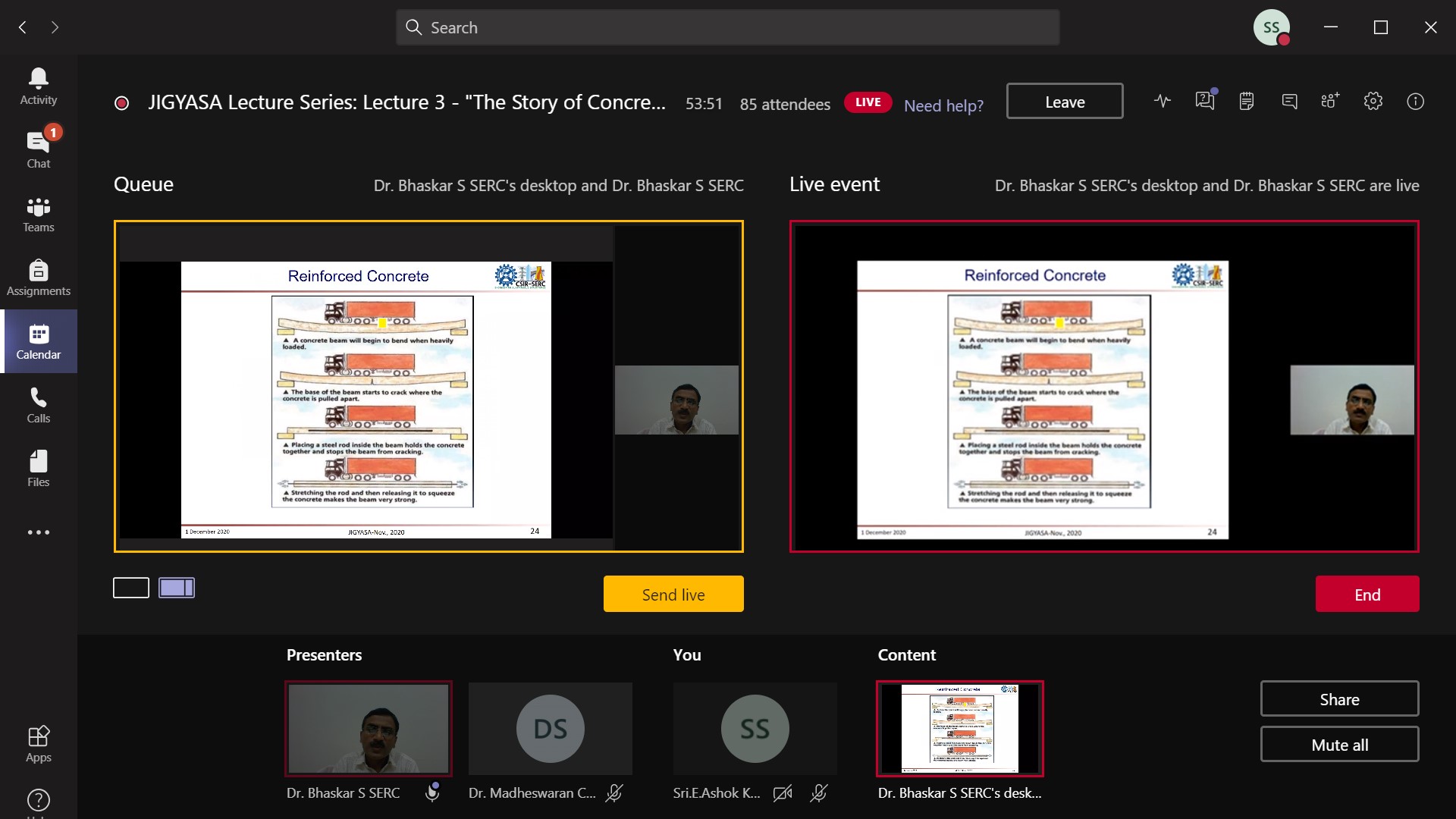Click the Queue preview window
1456x819 pixels.
[x=428, y=386]
